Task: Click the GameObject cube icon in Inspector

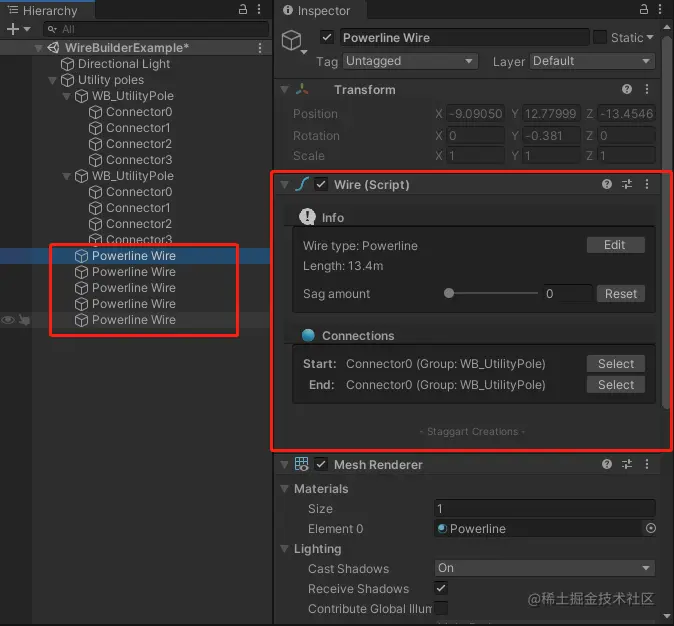Action: pyautogui.click(x=291, y=40)
